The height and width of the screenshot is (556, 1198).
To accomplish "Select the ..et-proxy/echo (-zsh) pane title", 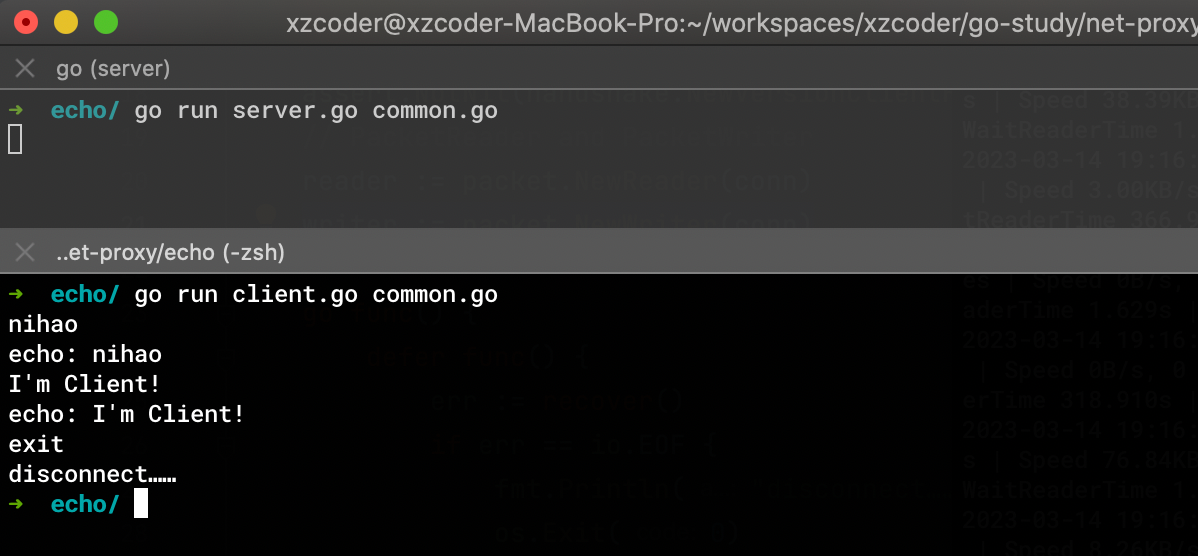I will (x=170, y=252).
